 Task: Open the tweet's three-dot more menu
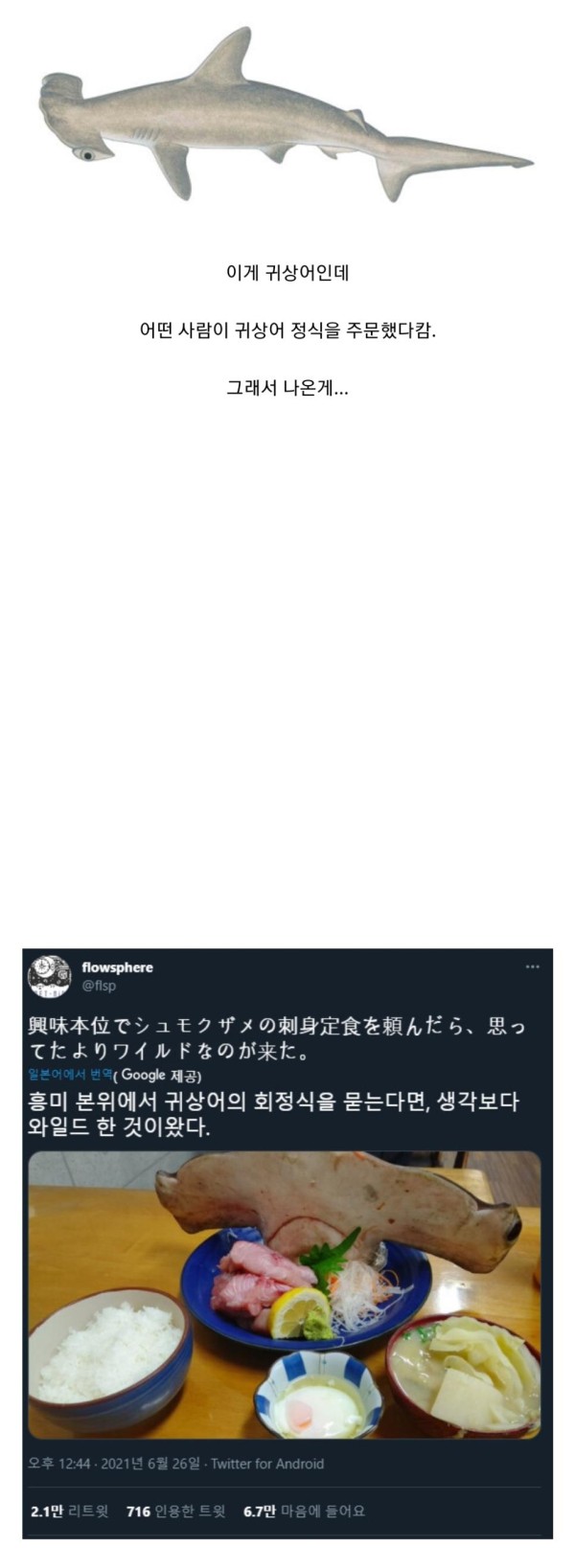point(533,966)
